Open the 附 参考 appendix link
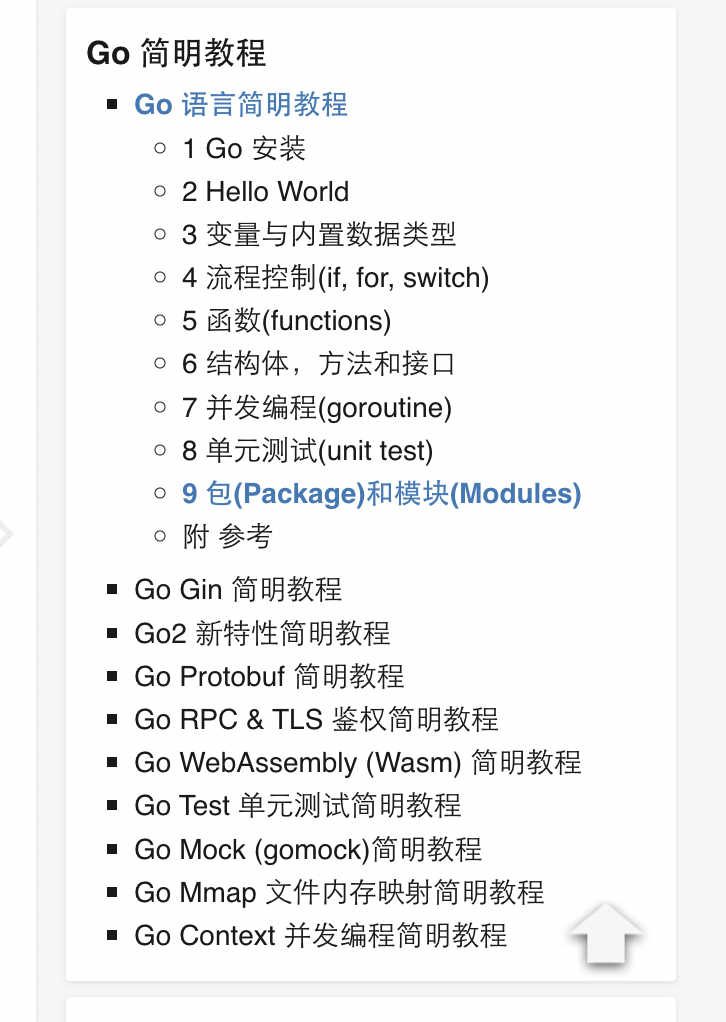This screenshot has width=726, height=1022. [x=227, y=537]
